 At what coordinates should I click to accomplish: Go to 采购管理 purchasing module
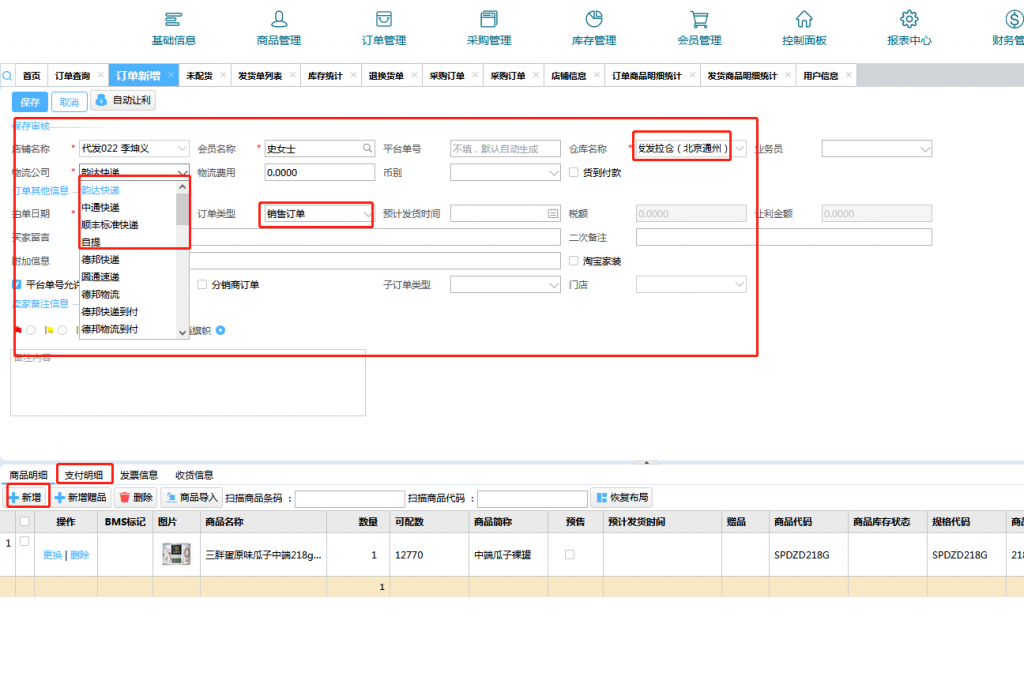488,27
